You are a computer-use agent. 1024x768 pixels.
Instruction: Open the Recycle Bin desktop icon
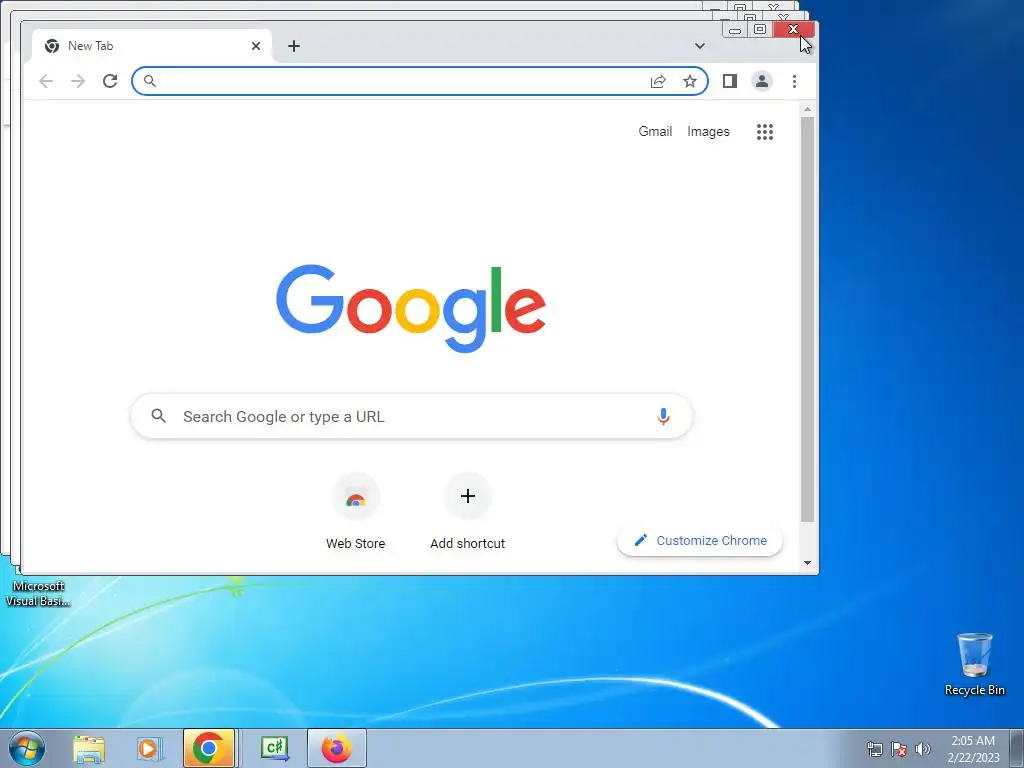click(x=974, y=664)
